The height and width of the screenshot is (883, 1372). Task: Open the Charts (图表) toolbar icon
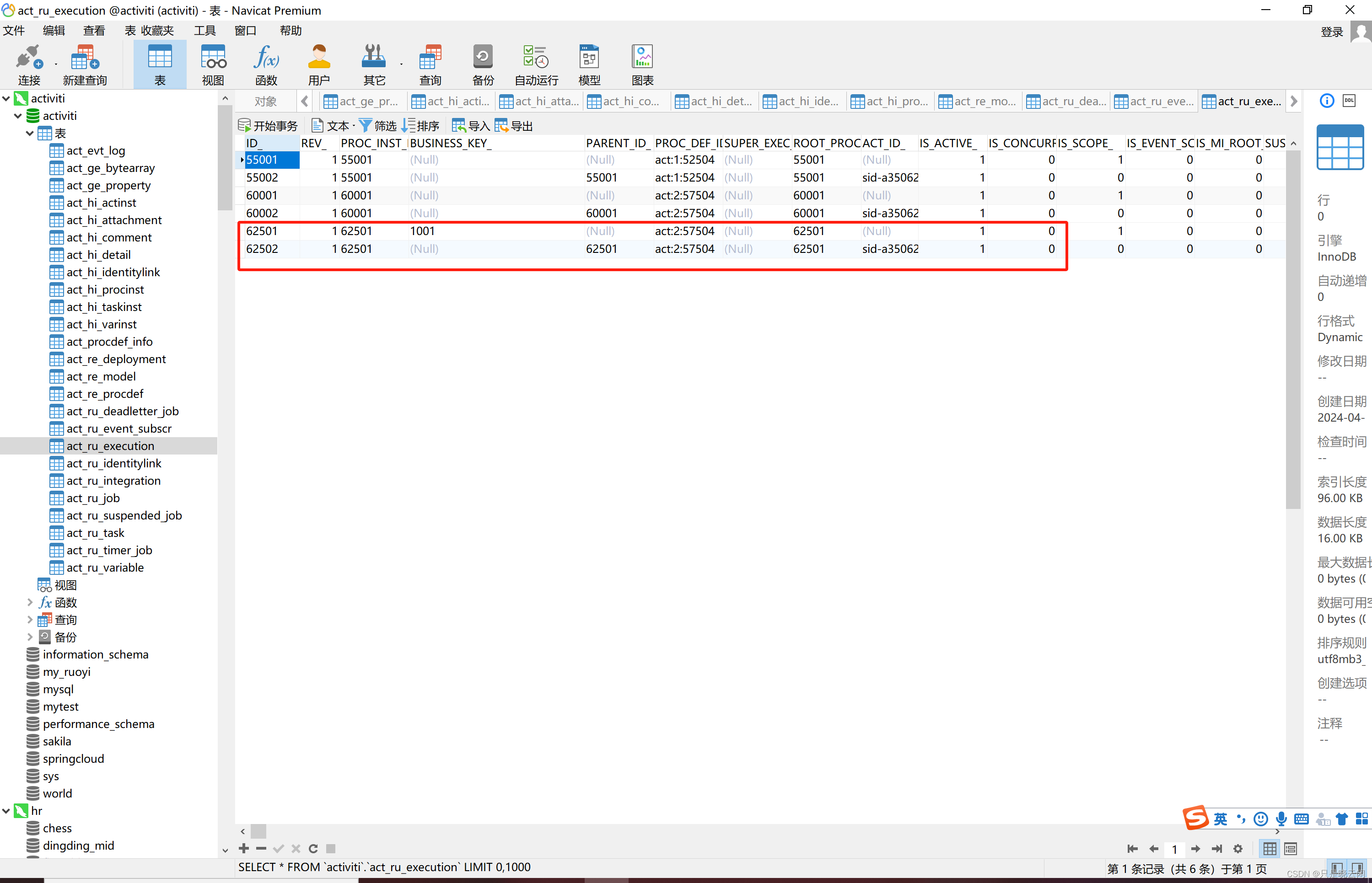(x=642, y=64)
